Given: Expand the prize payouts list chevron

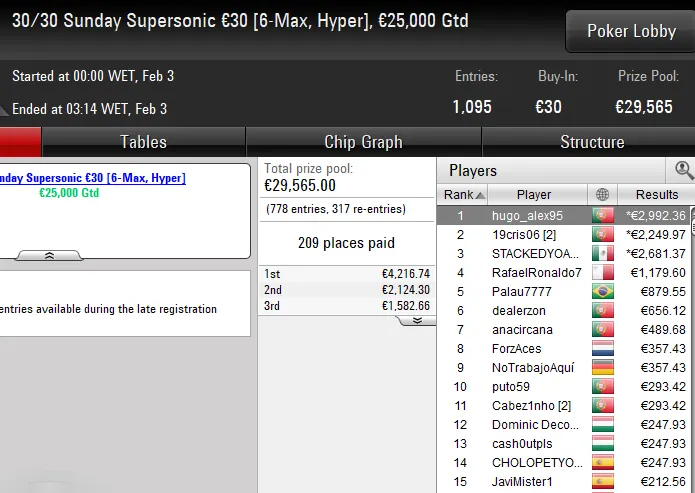Looking at the screenshot, I should [417, 320].
